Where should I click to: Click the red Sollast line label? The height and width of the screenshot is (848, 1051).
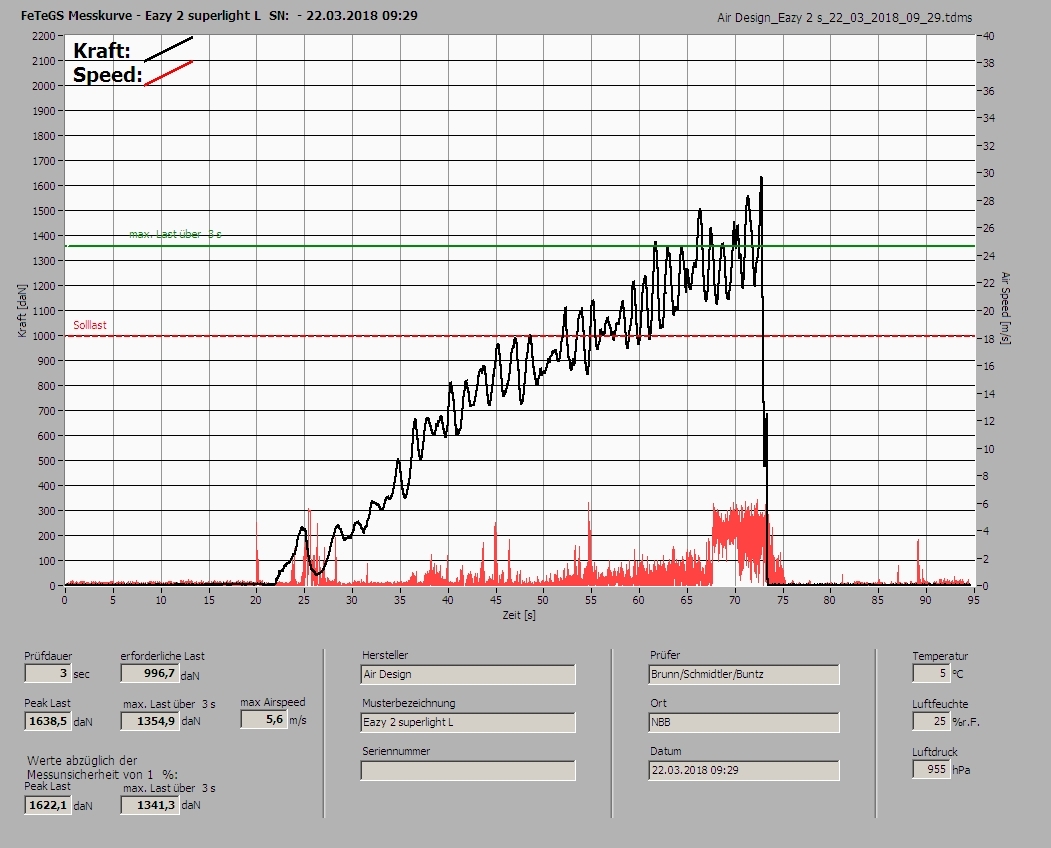[90, 325]
